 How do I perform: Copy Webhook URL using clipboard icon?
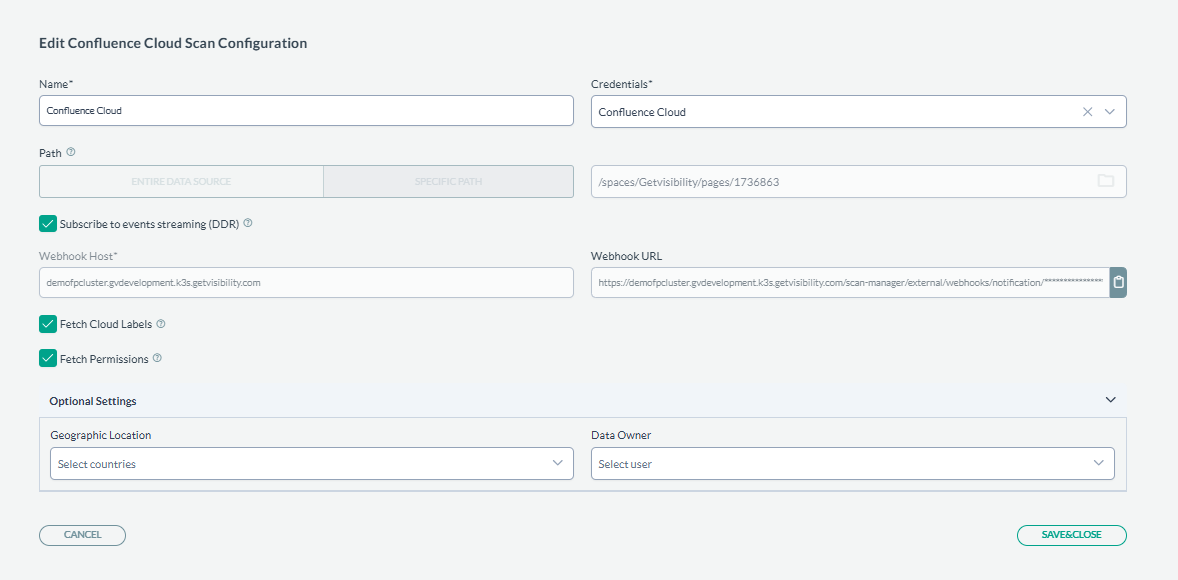tap(1118, 283)
